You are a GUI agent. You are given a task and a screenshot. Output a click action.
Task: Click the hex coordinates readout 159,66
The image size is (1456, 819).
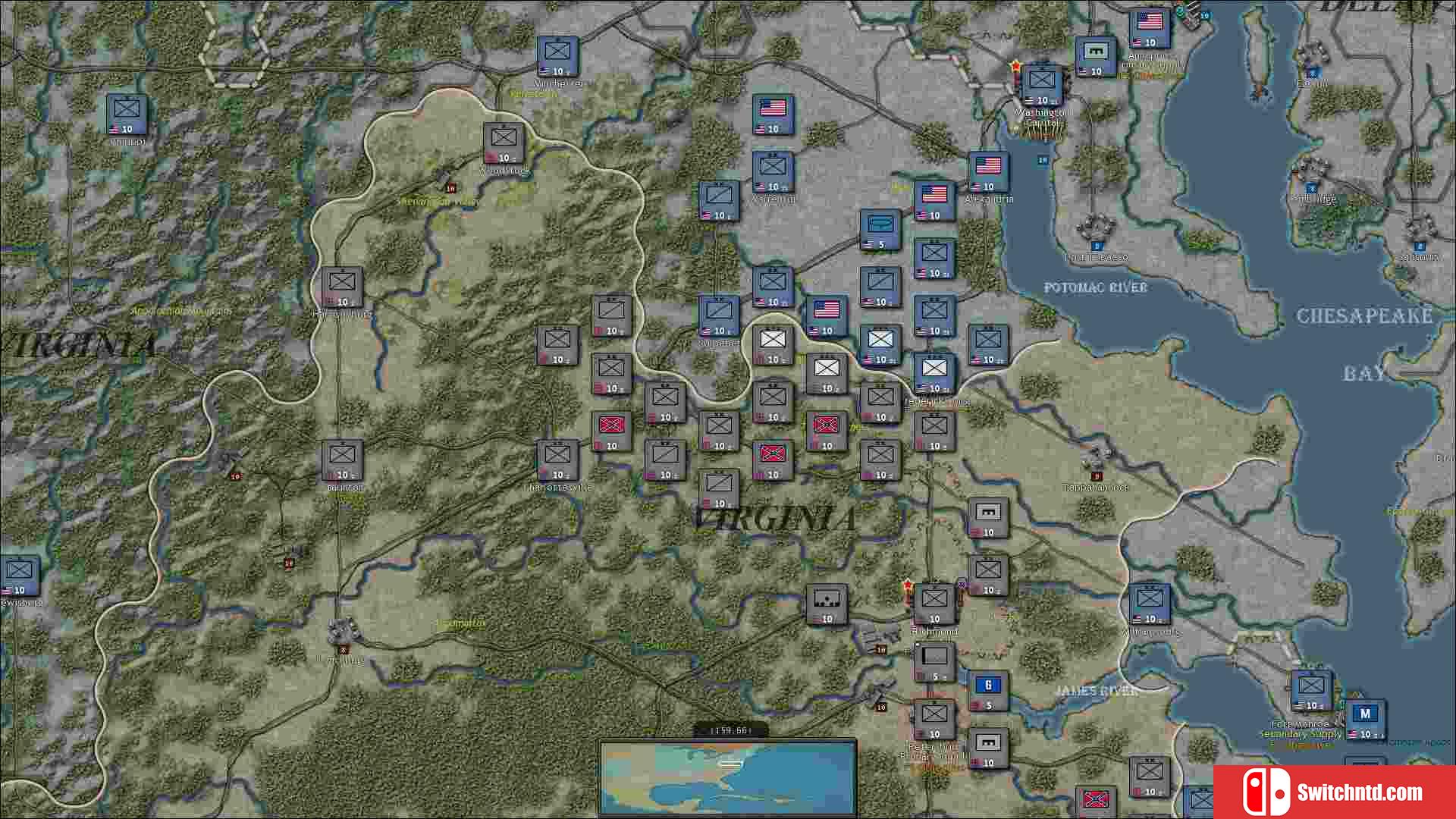[x=730, y=730]
